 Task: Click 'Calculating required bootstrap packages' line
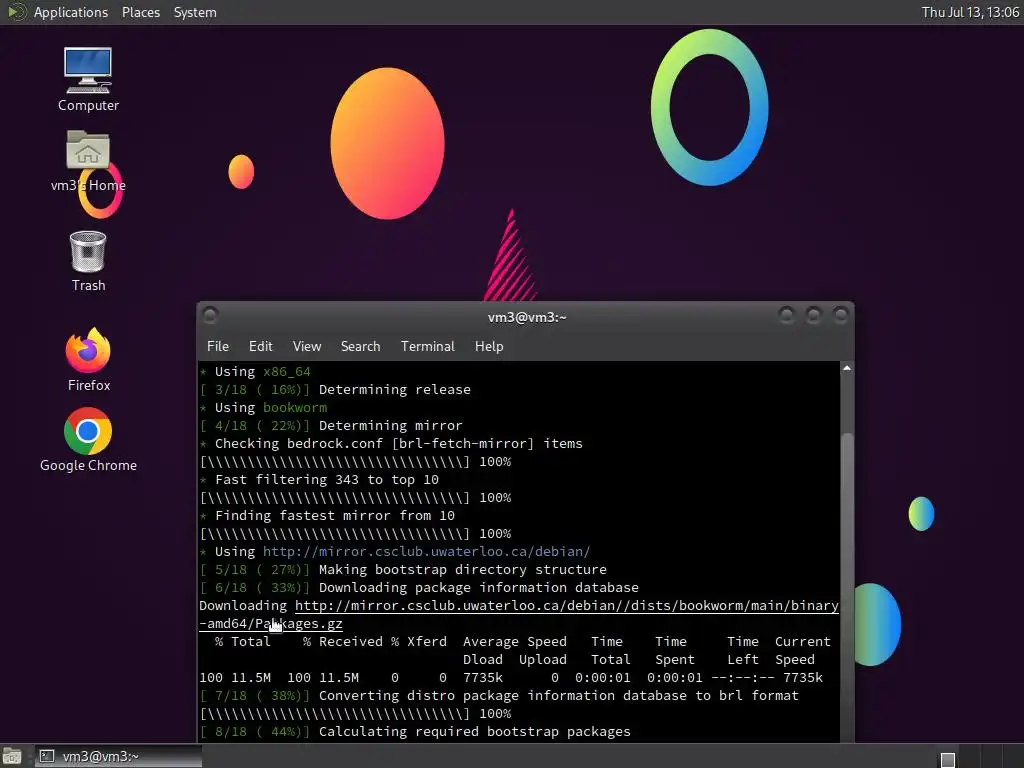[475, 732]
